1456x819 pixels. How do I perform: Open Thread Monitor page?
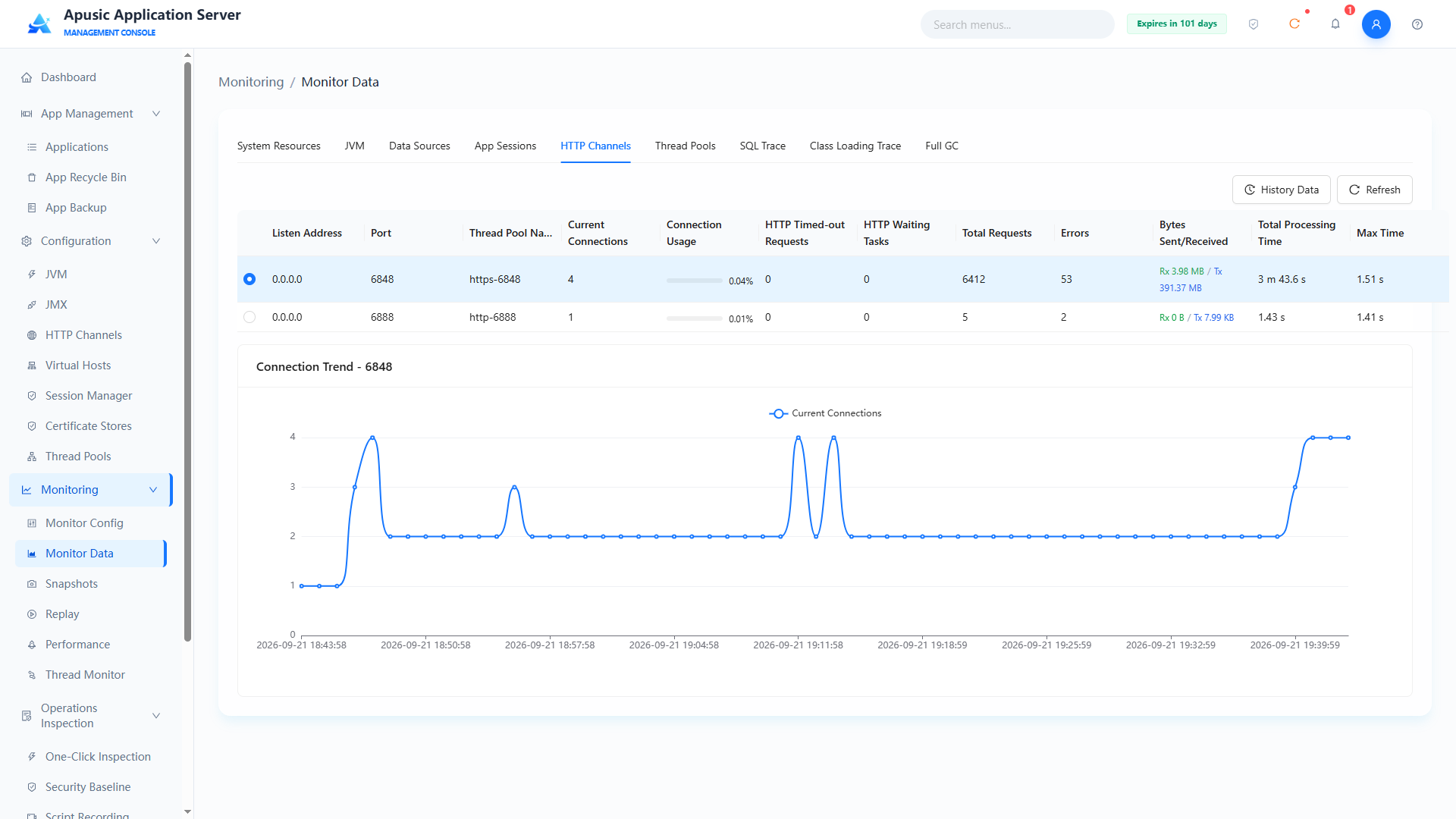click(x=91, y=675)
